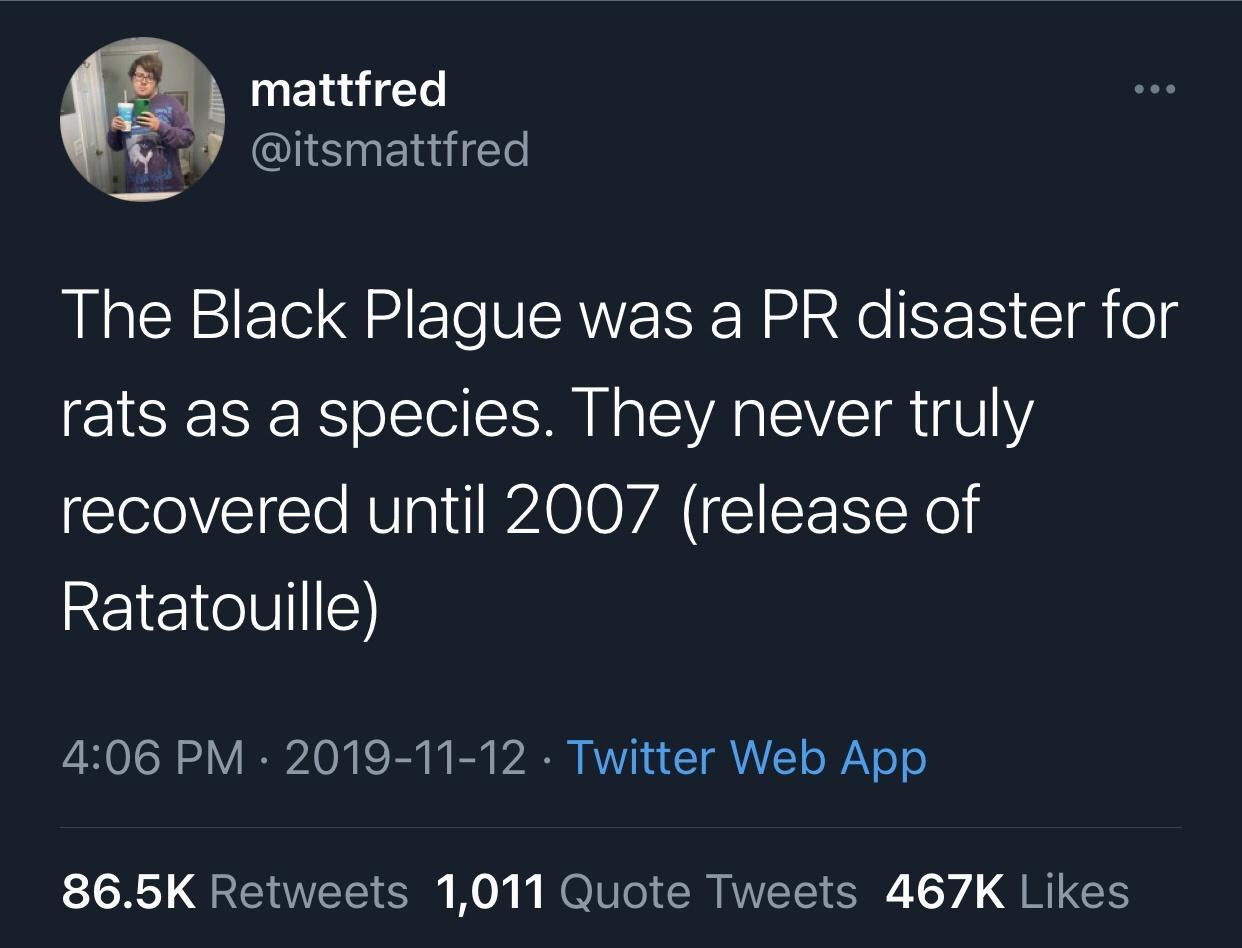The image size is (1242, 948).
Task: Click the 'Likes' label word
Action: 1074,891
